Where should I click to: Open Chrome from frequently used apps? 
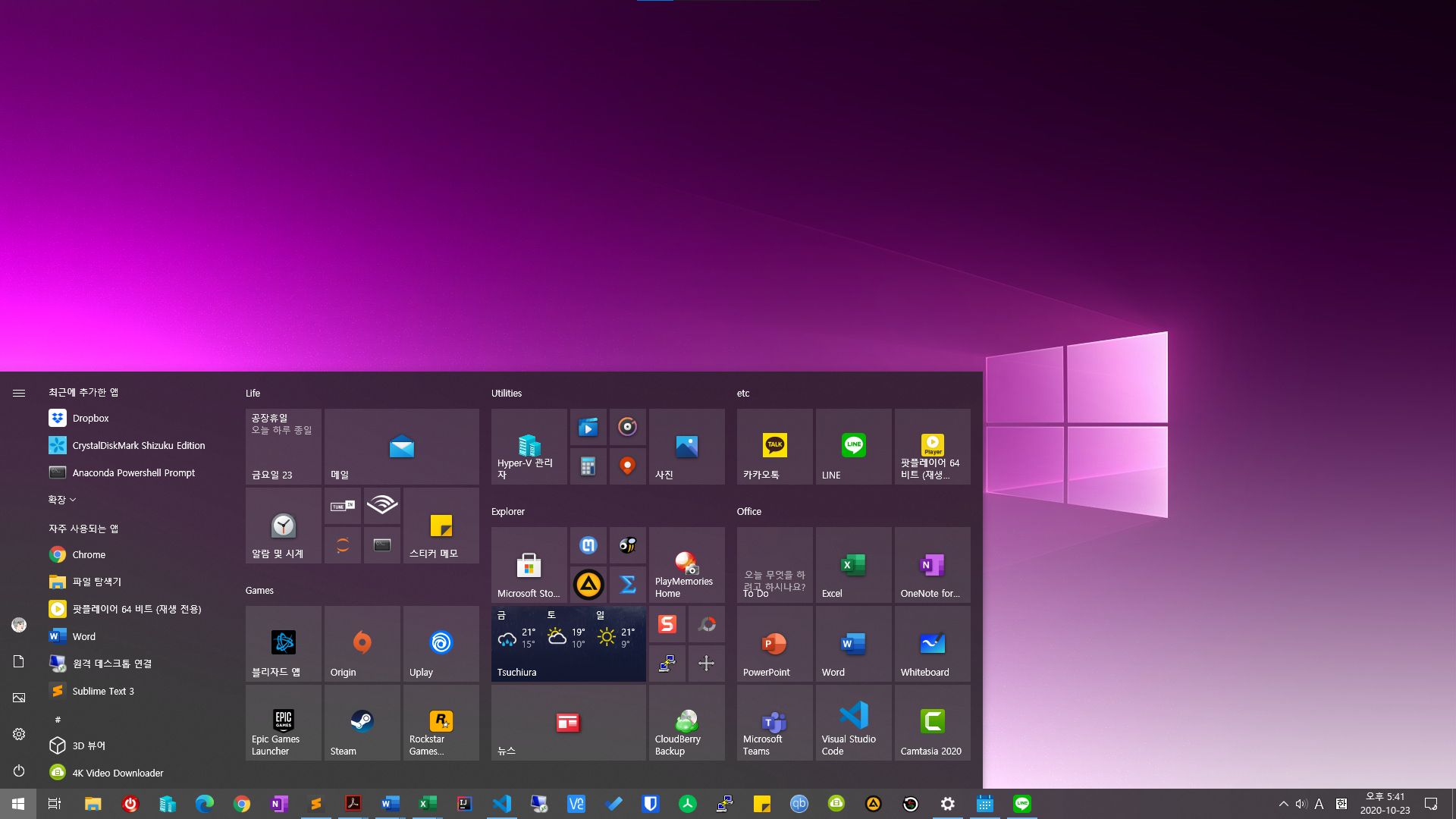click(x=87, y=554)
